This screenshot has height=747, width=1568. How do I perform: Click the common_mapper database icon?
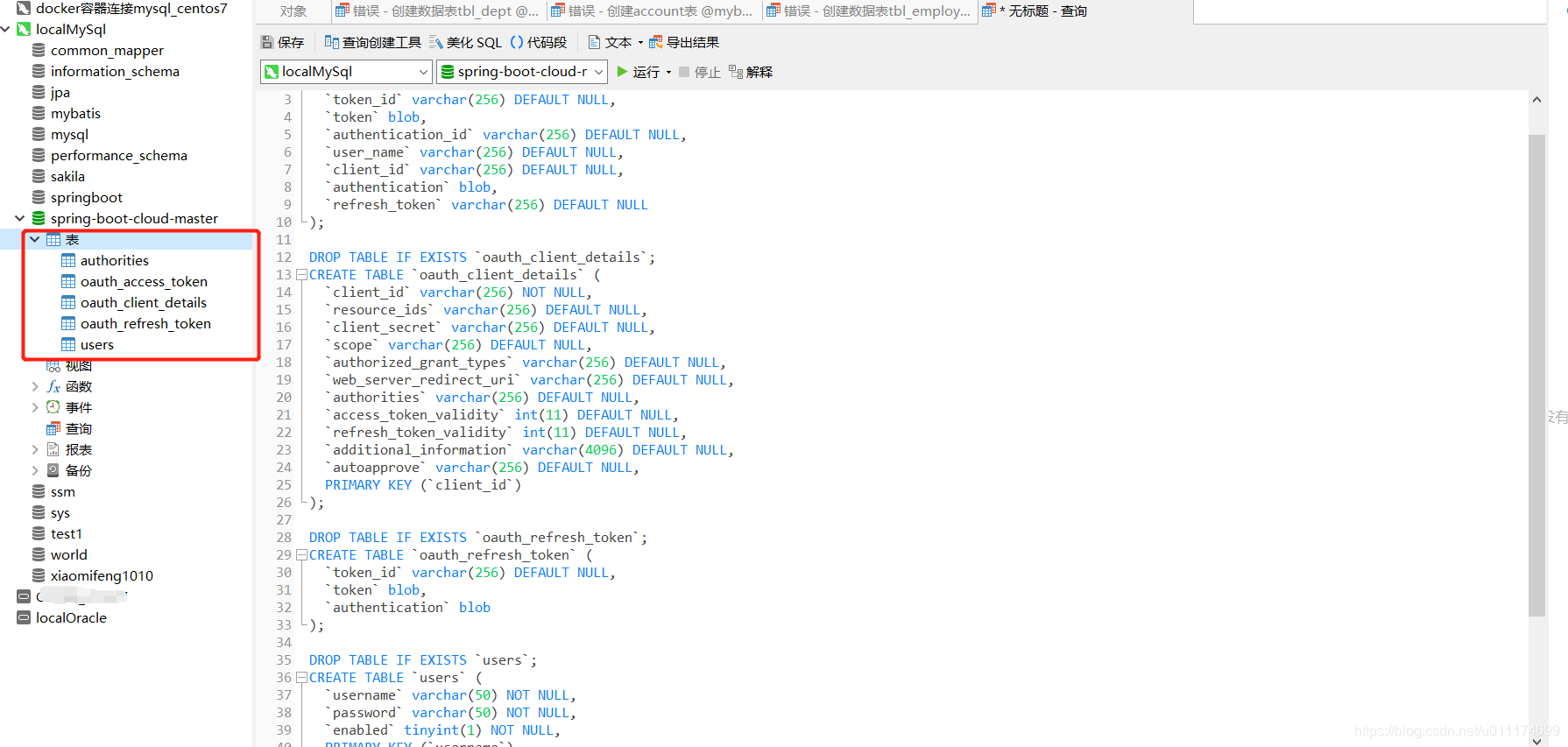[39, 51]
